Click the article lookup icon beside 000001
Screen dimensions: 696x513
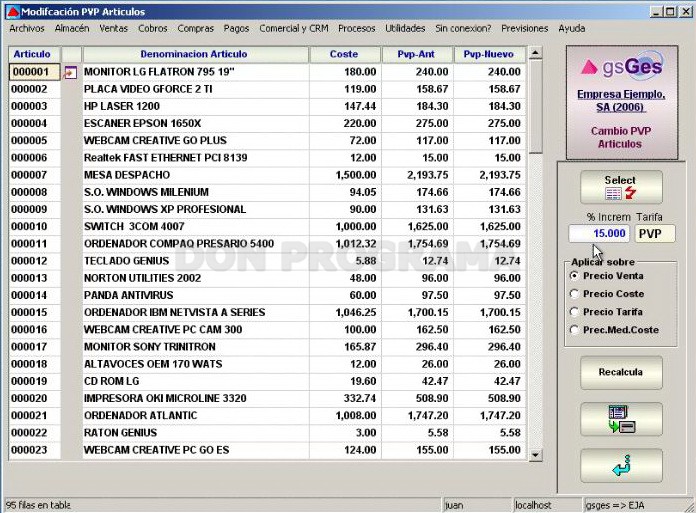pos(70,72)
